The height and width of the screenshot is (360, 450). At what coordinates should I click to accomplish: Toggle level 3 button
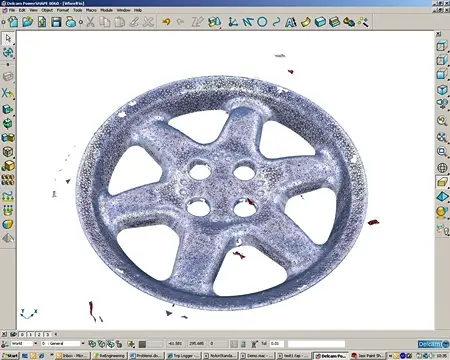[x=47, y=334]
